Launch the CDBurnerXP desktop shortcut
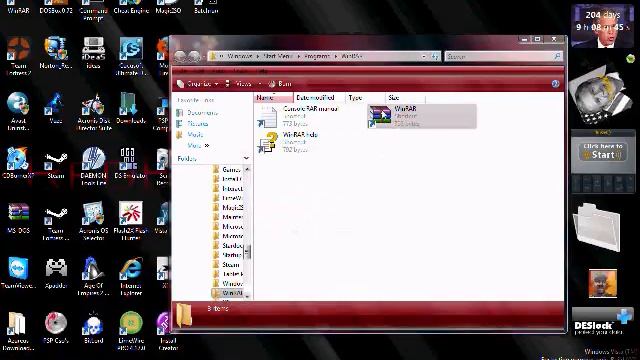640x360 pixels. (18, 162)
